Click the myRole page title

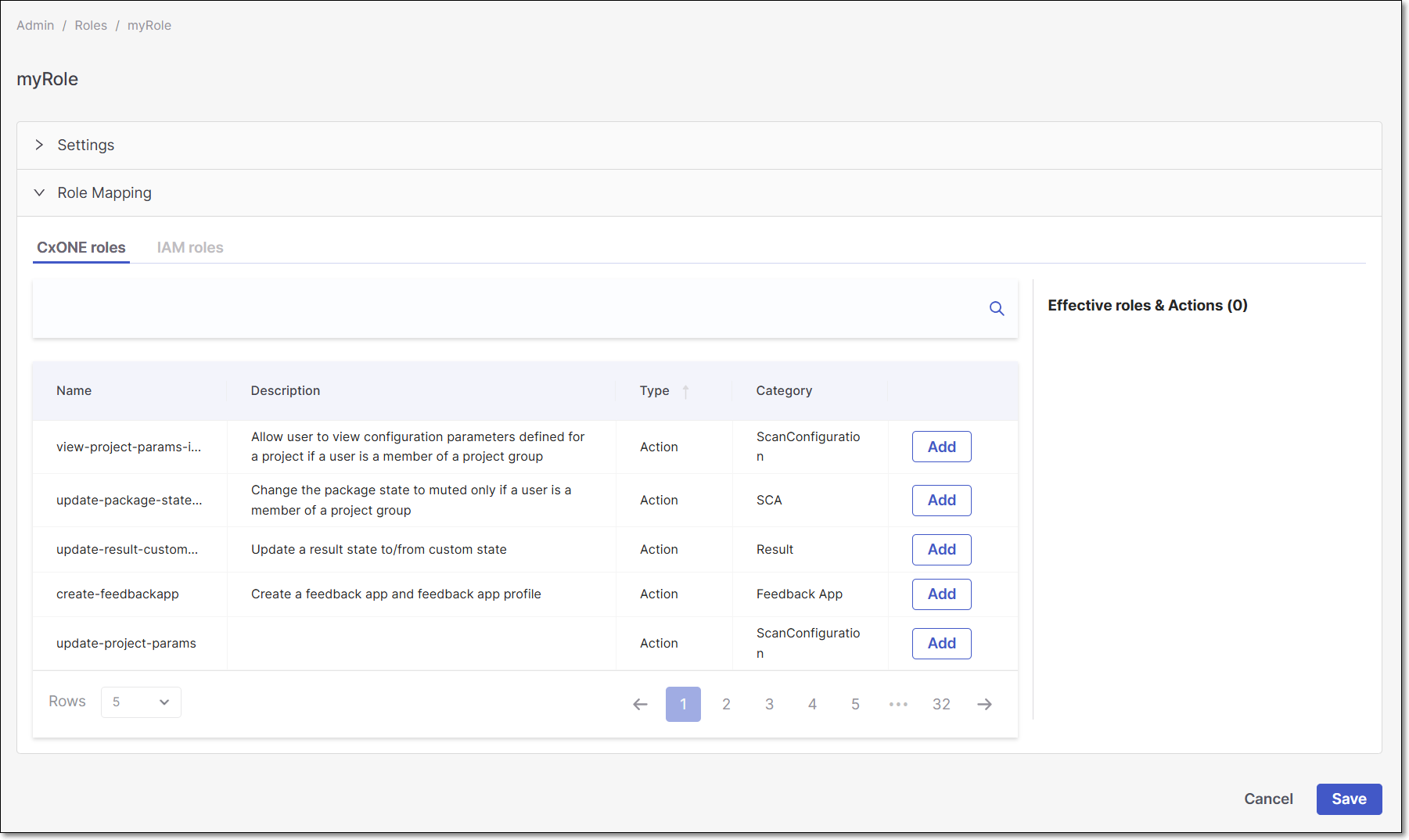point(47,80)
